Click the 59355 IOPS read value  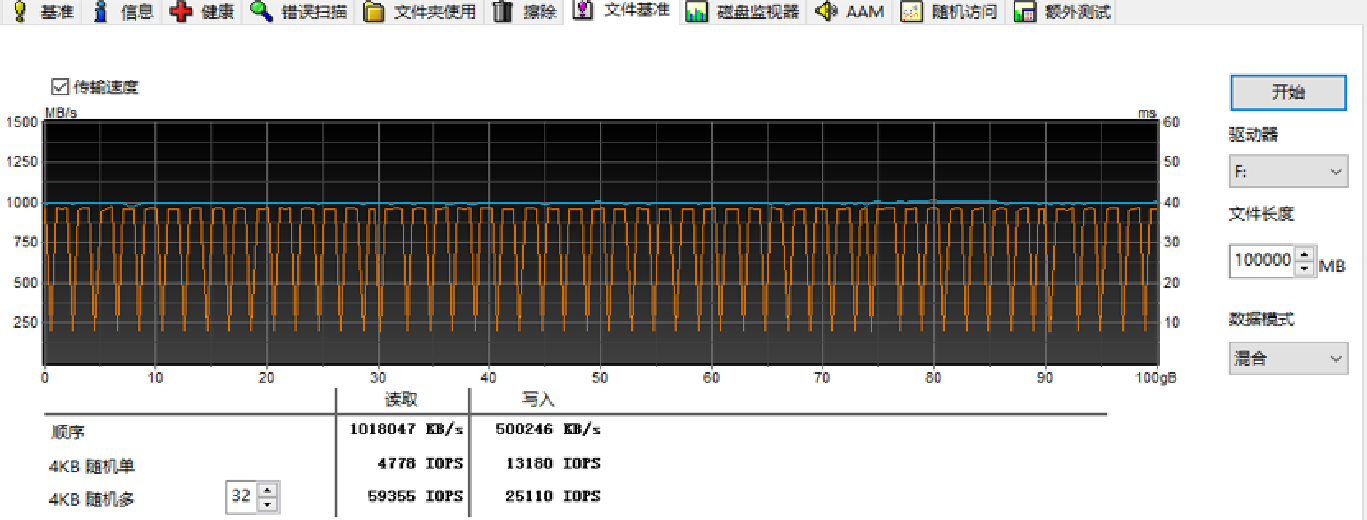click(417, 496)
